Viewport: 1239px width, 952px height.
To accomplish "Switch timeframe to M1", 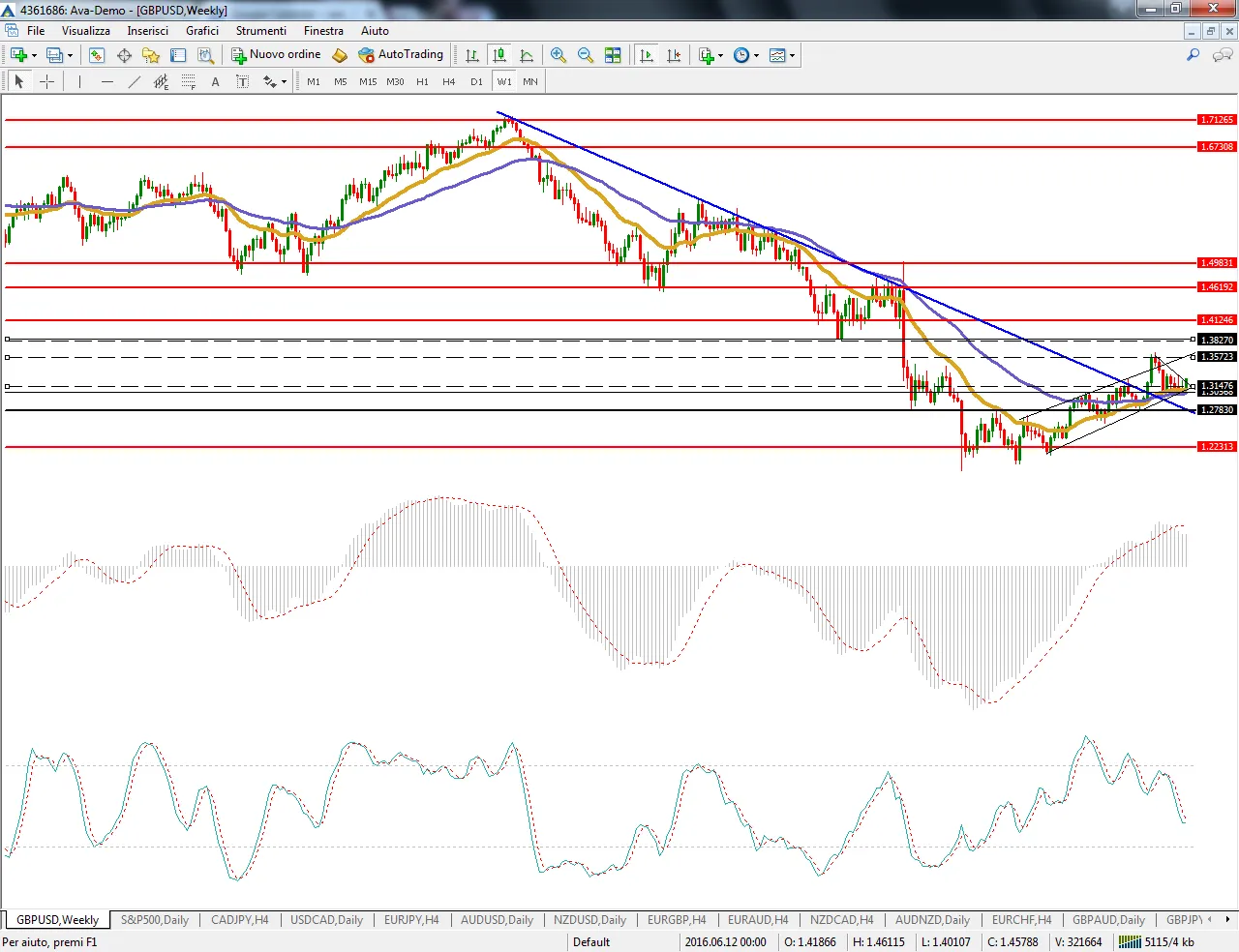I will pos(314,81).
